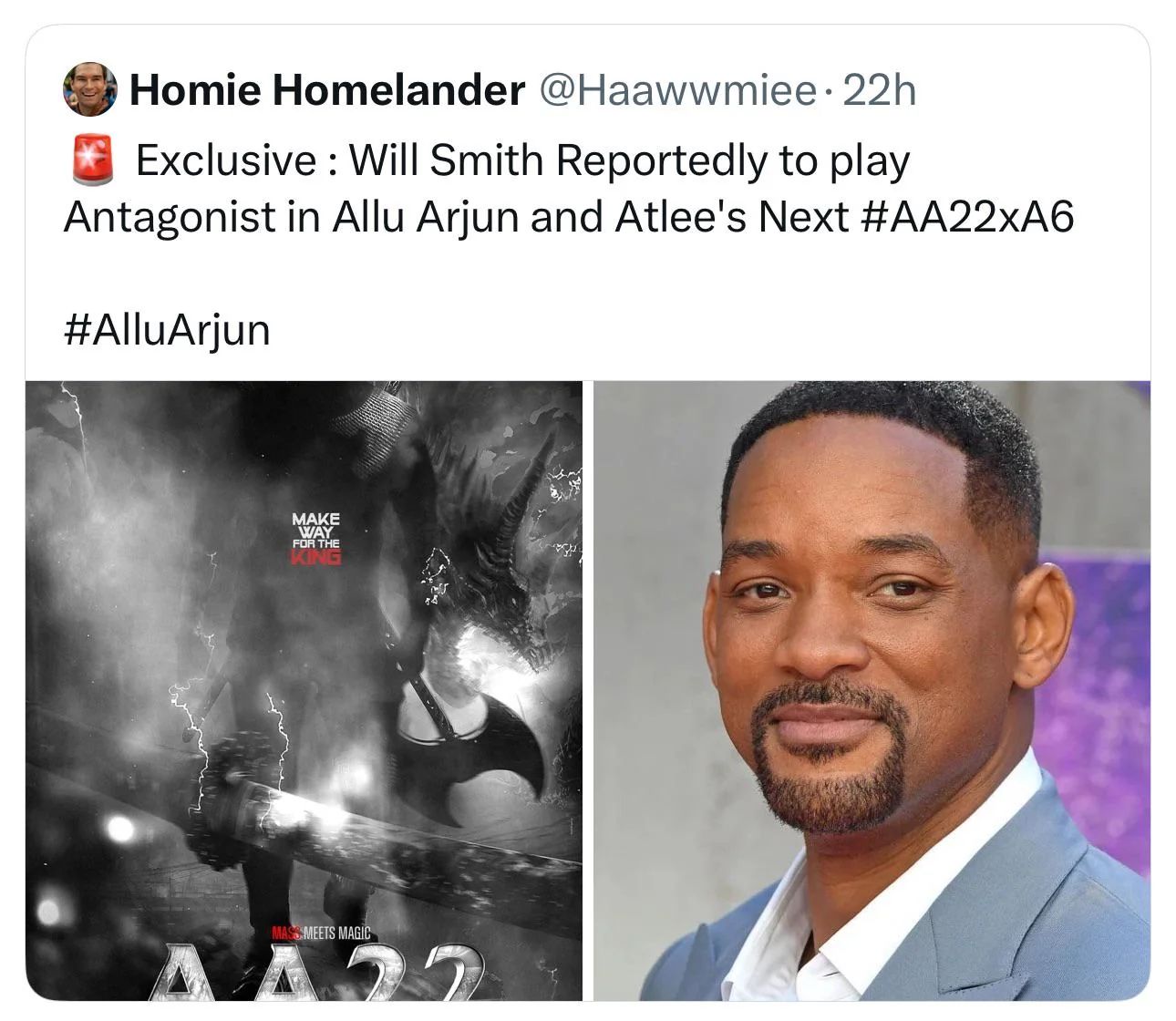1176x1021 pixels.
Task: Follow the #AlluArjun hashtag
Action: [168, 330]
